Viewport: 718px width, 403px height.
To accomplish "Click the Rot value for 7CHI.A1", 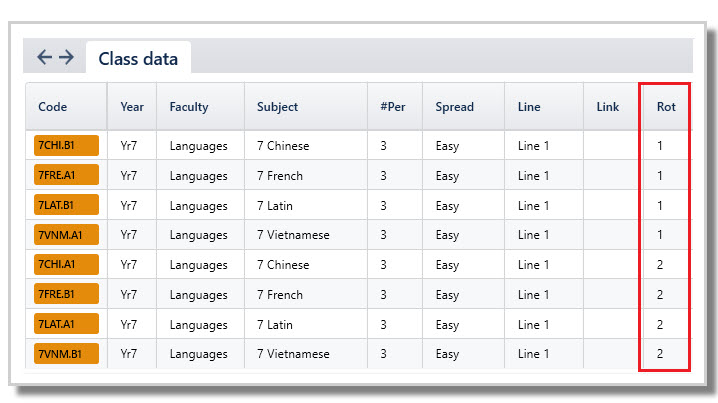I will pos(660,265).
